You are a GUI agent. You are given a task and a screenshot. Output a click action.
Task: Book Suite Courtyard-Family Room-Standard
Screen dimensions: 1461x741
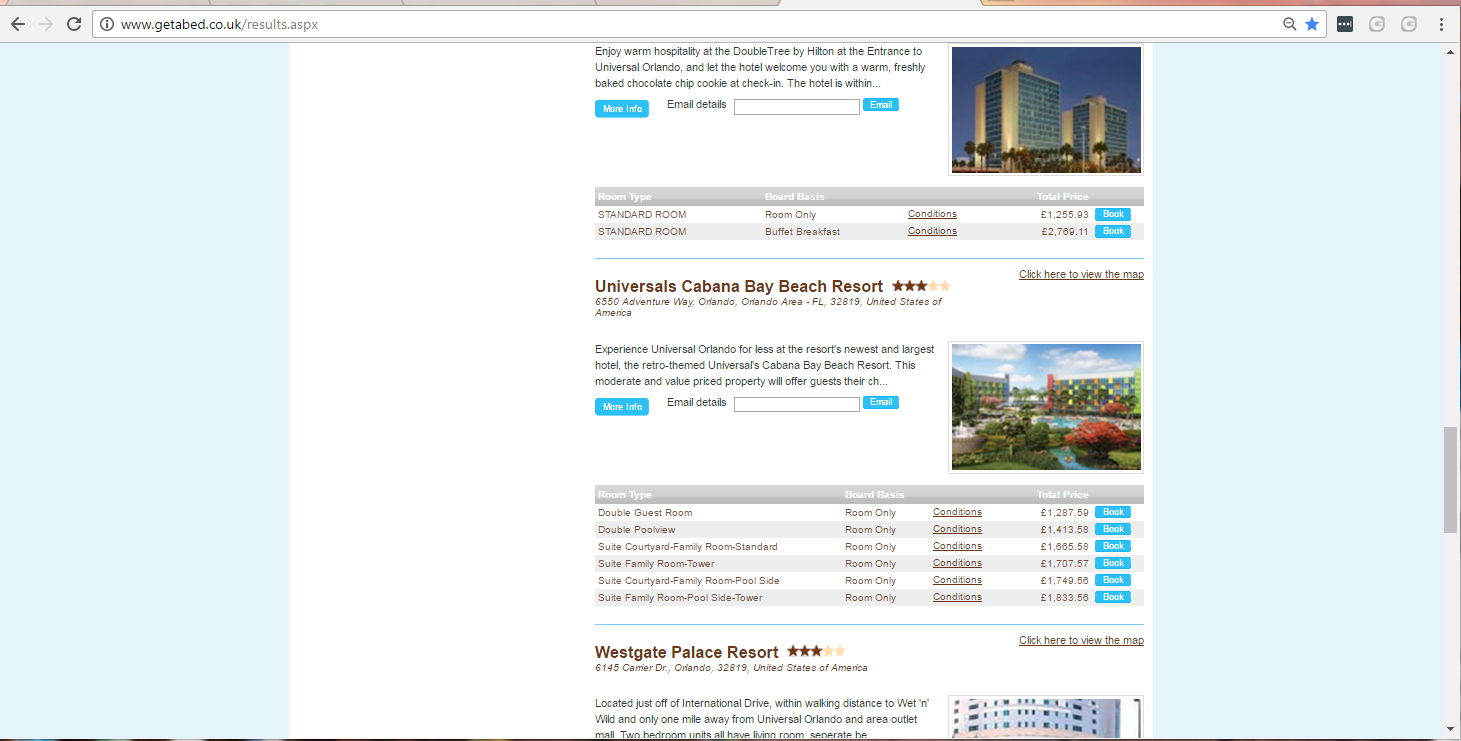pyautogui.click(x=1113, y=546)
